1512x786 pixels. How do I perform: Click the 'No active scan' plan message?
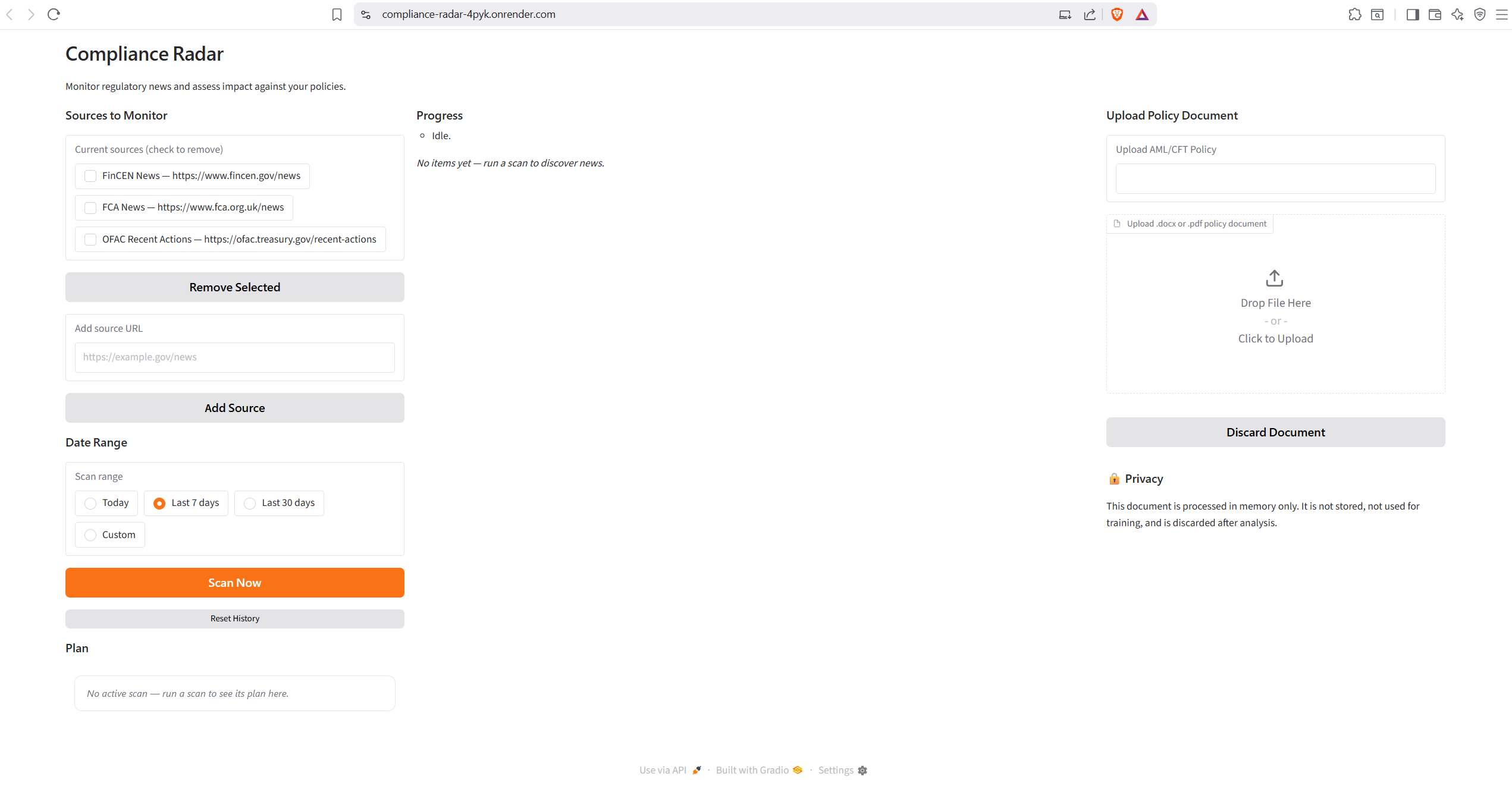click(x=187, y=693)
